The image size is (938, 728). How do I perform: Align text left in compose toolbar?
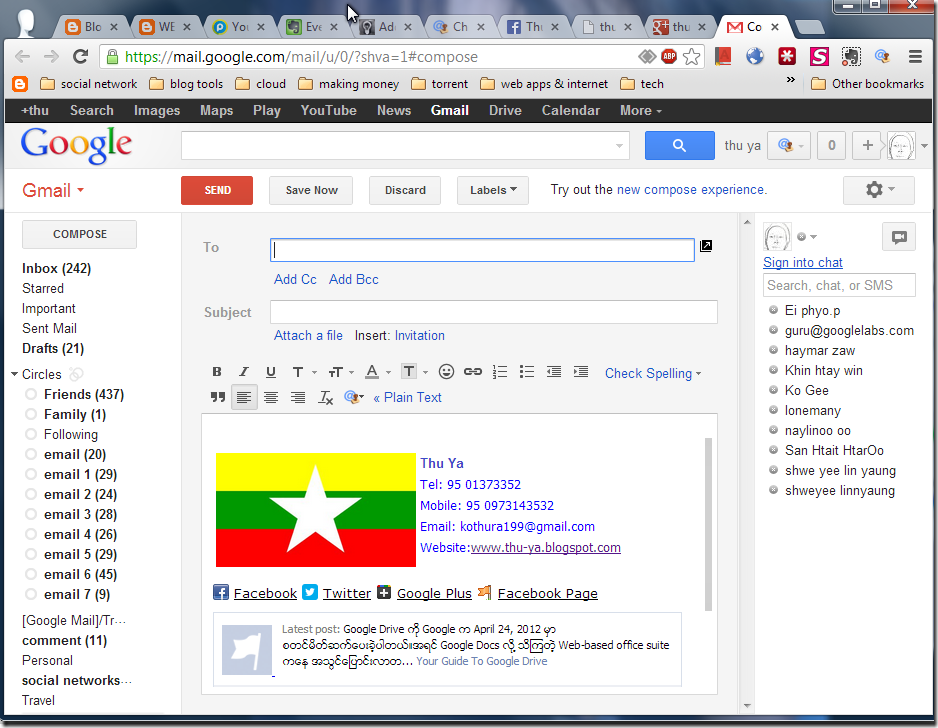coord(244,397)
